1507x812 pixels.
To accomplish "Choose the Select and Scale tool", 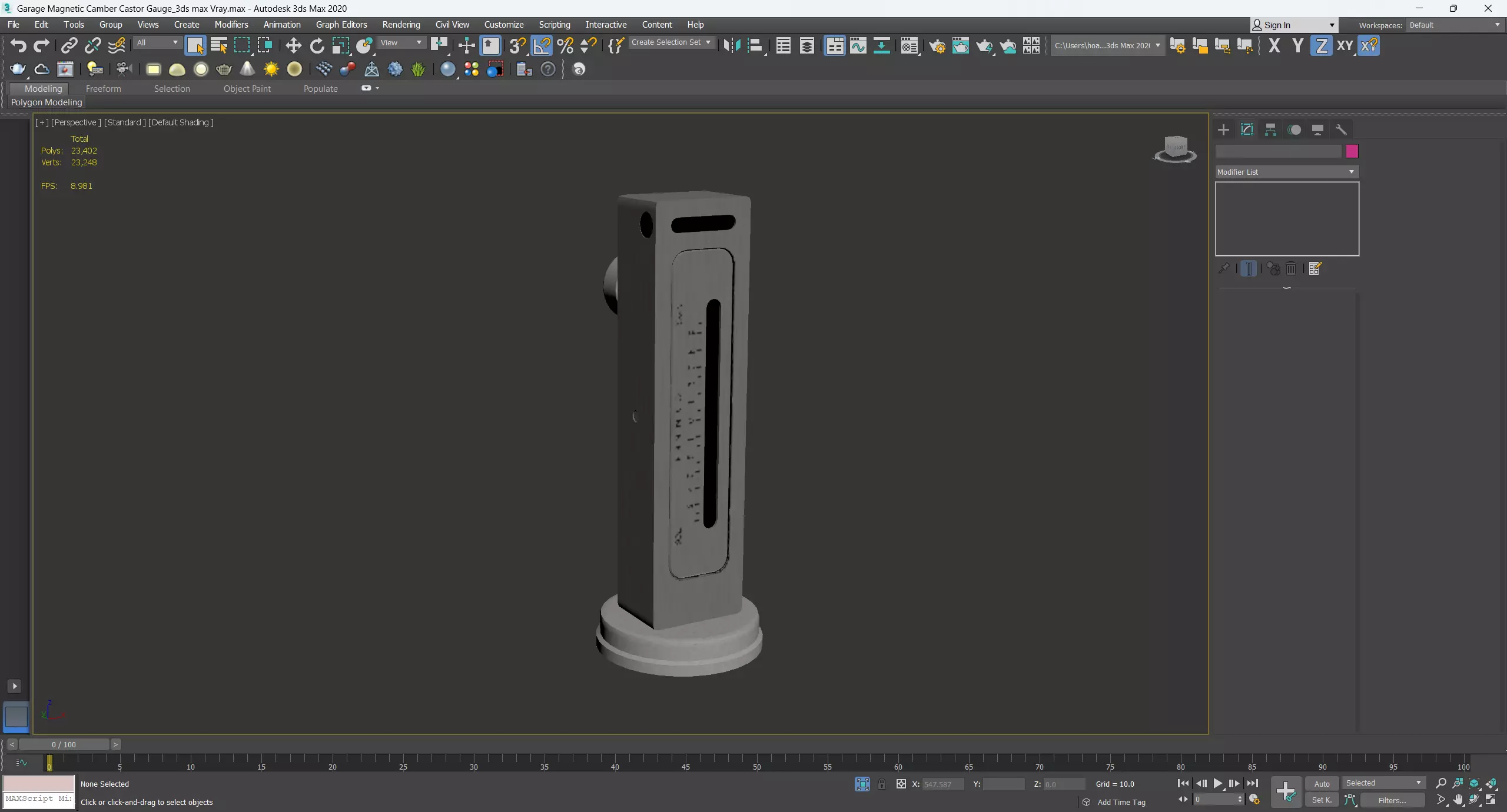I will pos(340,45).
